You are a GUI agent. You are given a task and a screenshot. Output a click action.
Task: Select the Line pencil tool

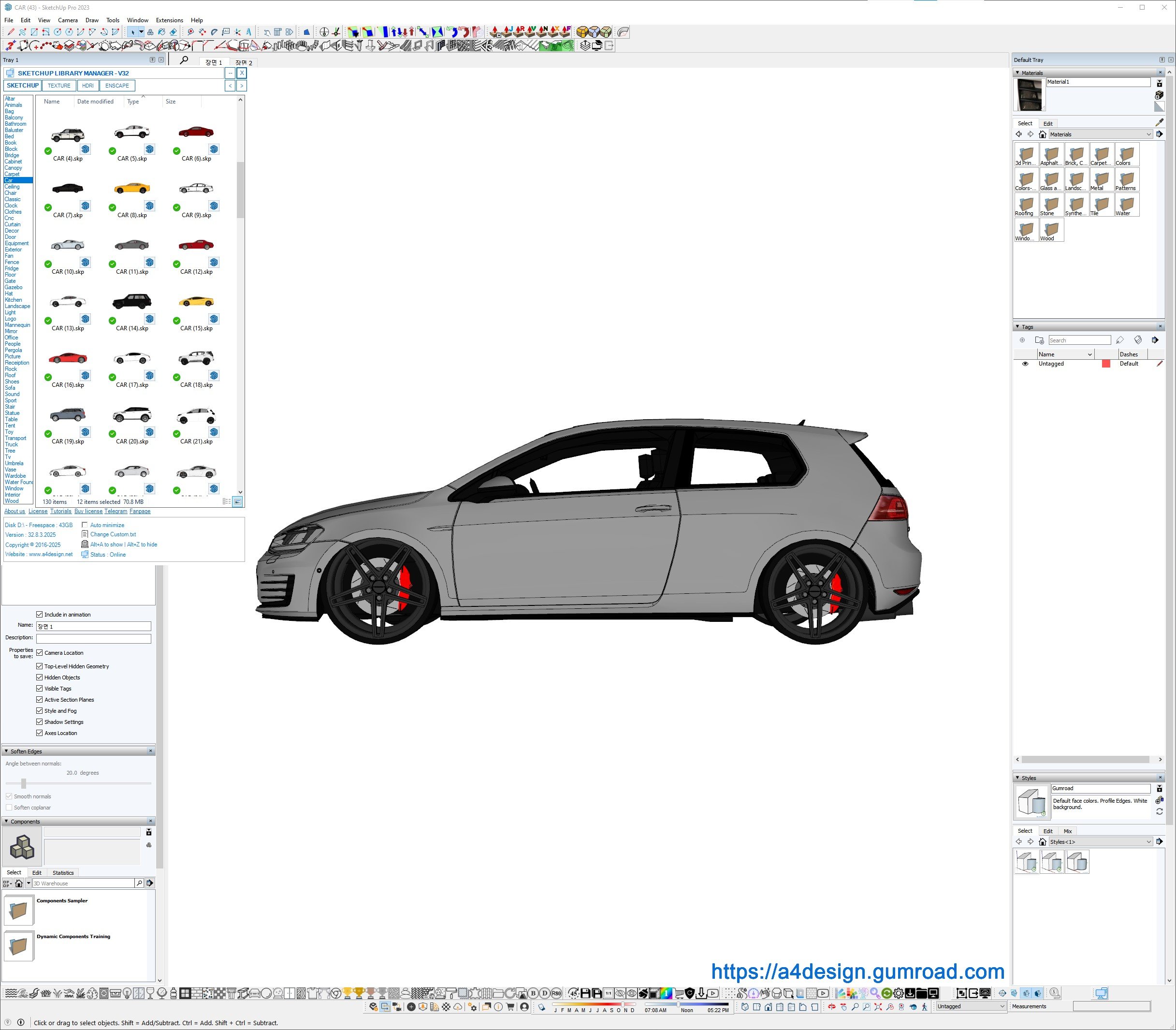click(x=11, y=32)
